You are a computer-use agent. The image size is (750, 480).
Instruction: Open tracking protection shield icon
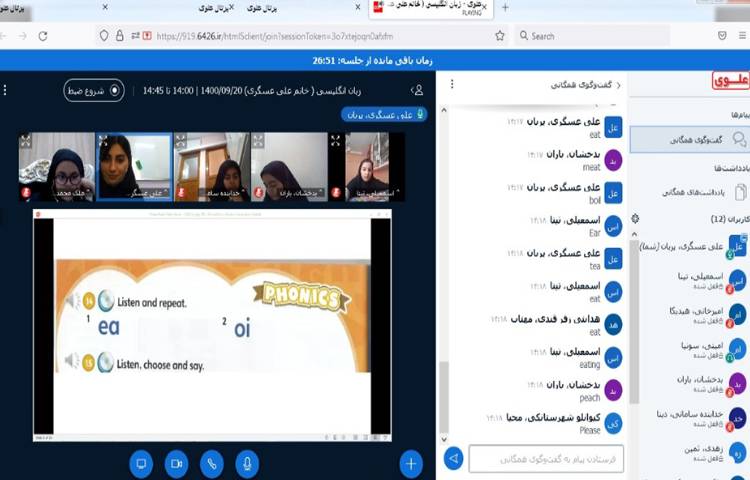[104, 36]
